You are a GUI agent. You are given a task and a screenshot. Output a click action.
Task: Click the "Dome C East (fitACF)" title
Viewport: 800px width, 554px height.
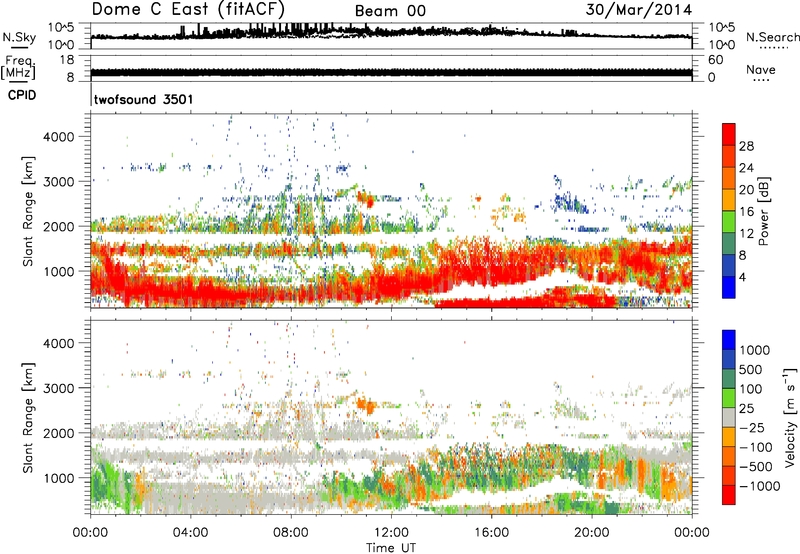(x=188, y=9)
